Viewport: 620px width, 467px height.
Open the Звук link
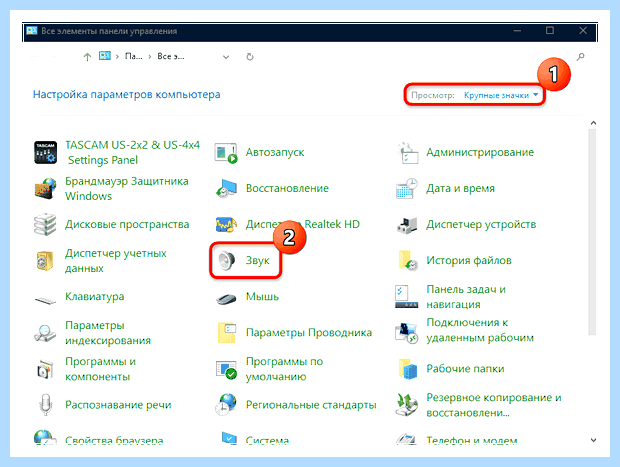click(x=258, y=261)
